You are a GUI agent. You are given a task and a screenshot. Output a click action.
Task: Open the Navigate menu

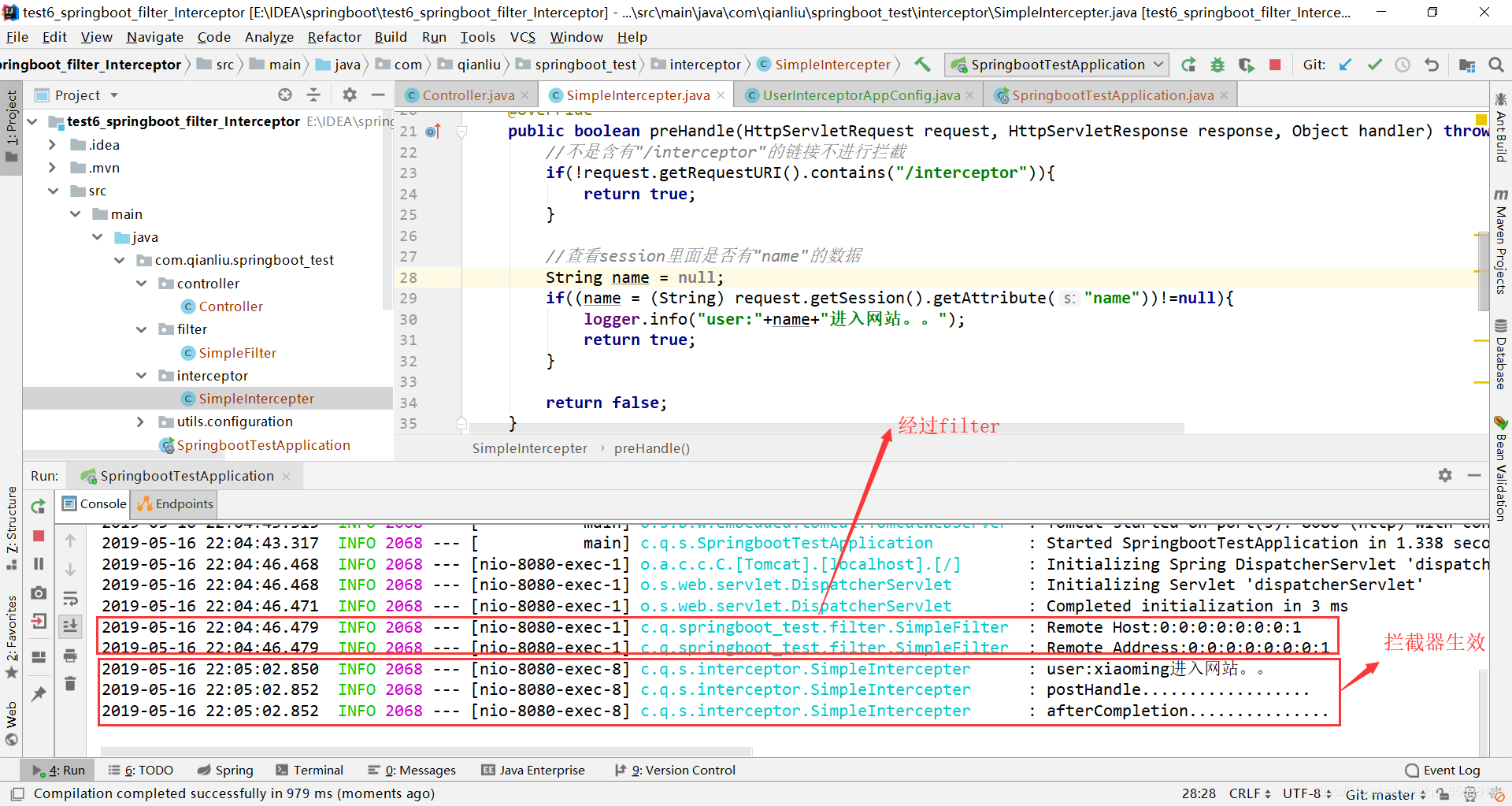pos(154,37)
